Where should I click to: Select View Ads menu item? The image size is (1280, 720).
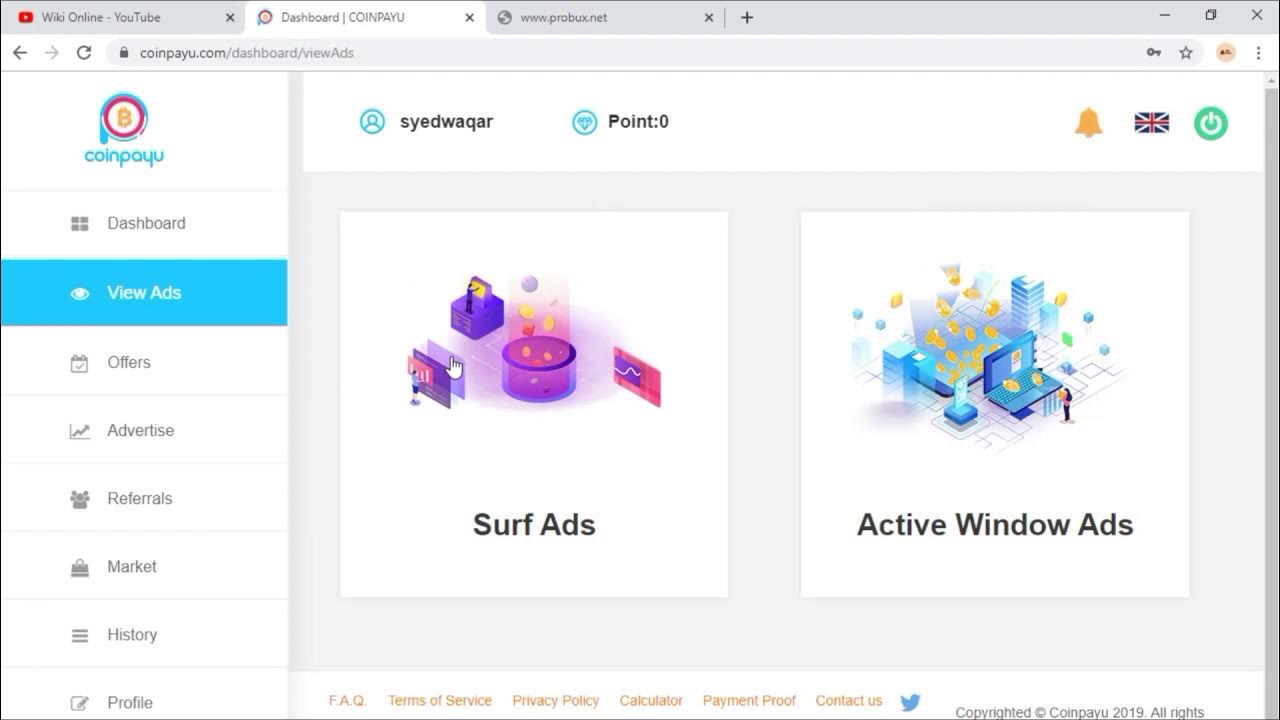pos(144,293)
